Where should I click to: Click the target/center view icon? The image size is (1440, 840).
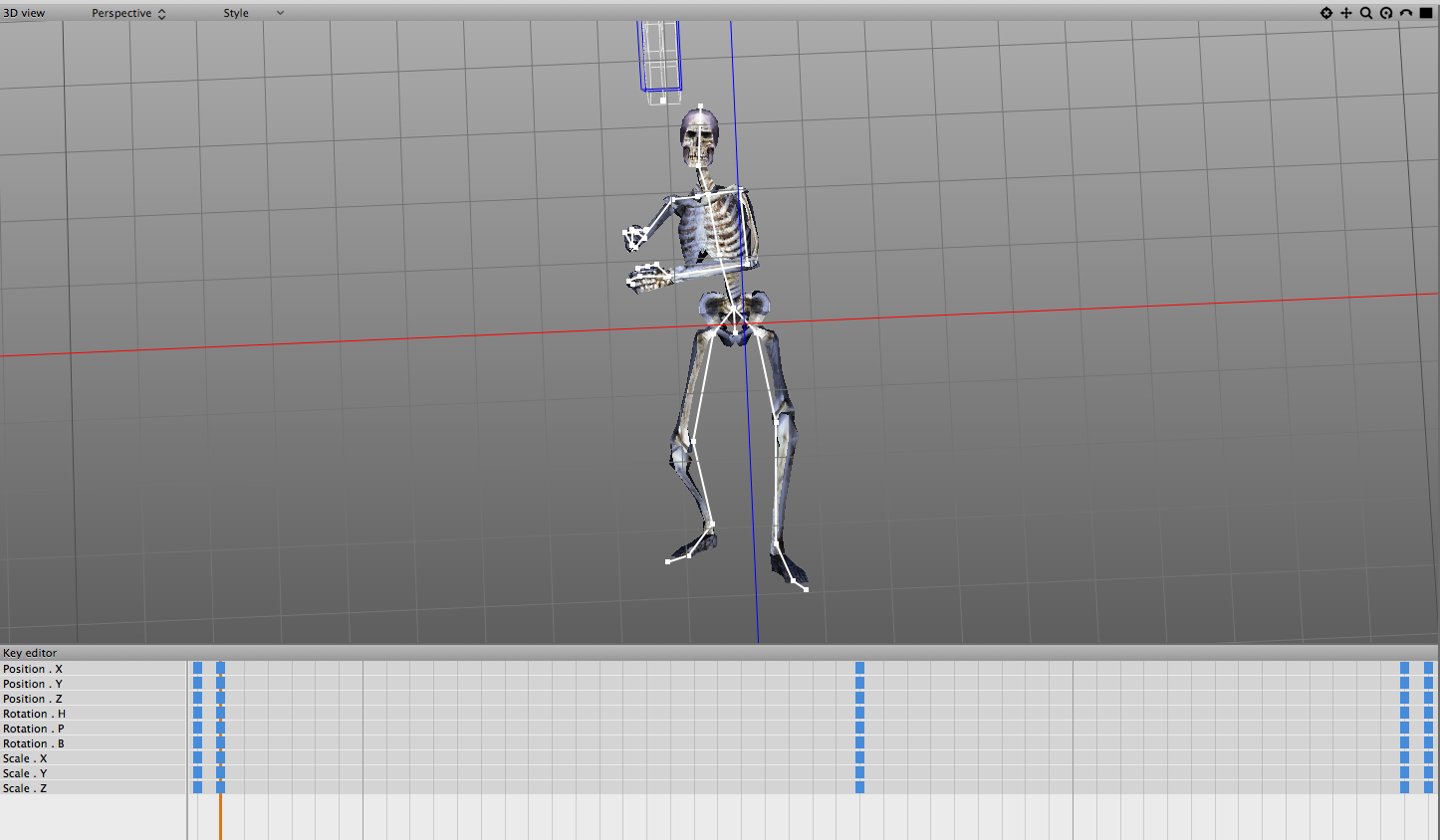[x=1325, y=13]
